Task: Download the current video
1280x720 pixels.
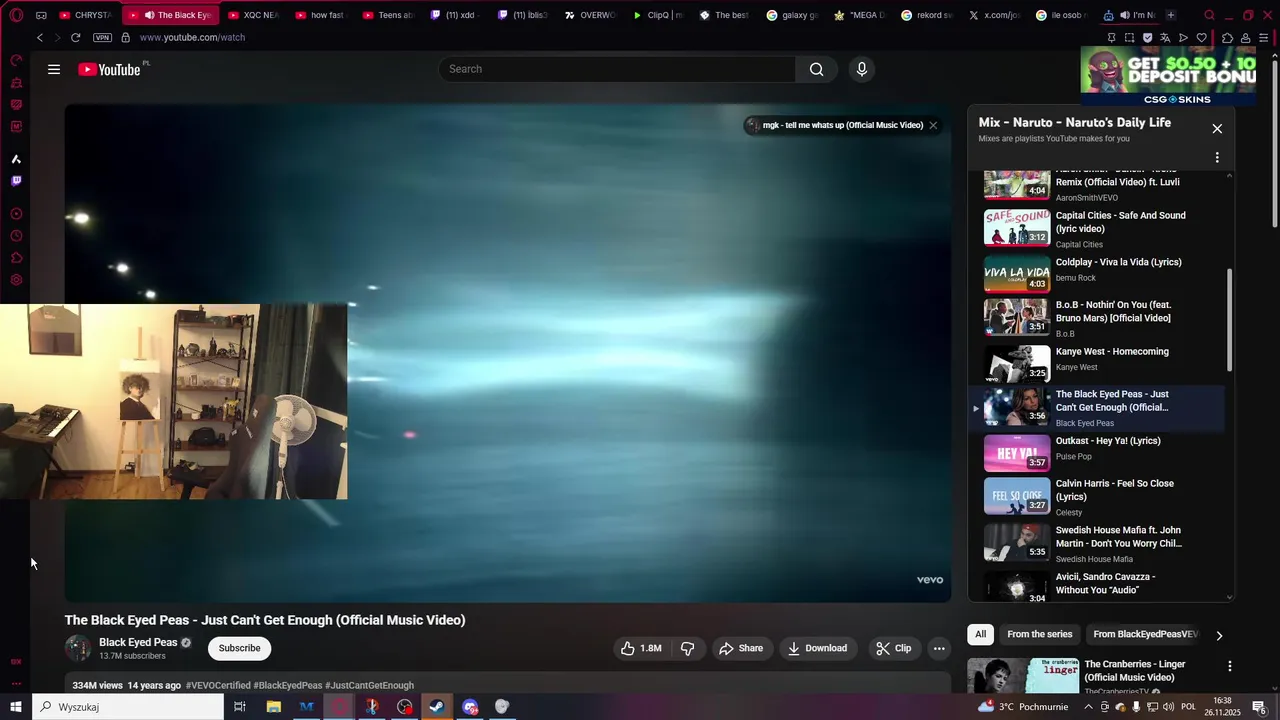Action: click(x=817, y=648)
